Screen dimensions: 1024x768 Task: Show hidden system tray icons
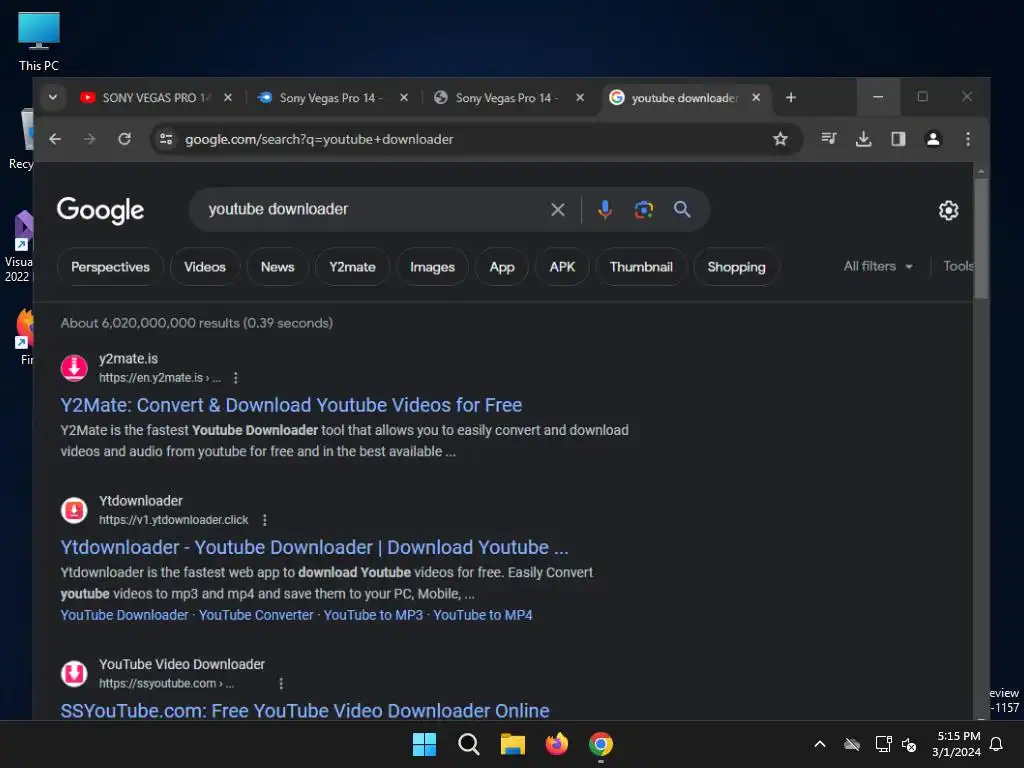click(820, 744)
